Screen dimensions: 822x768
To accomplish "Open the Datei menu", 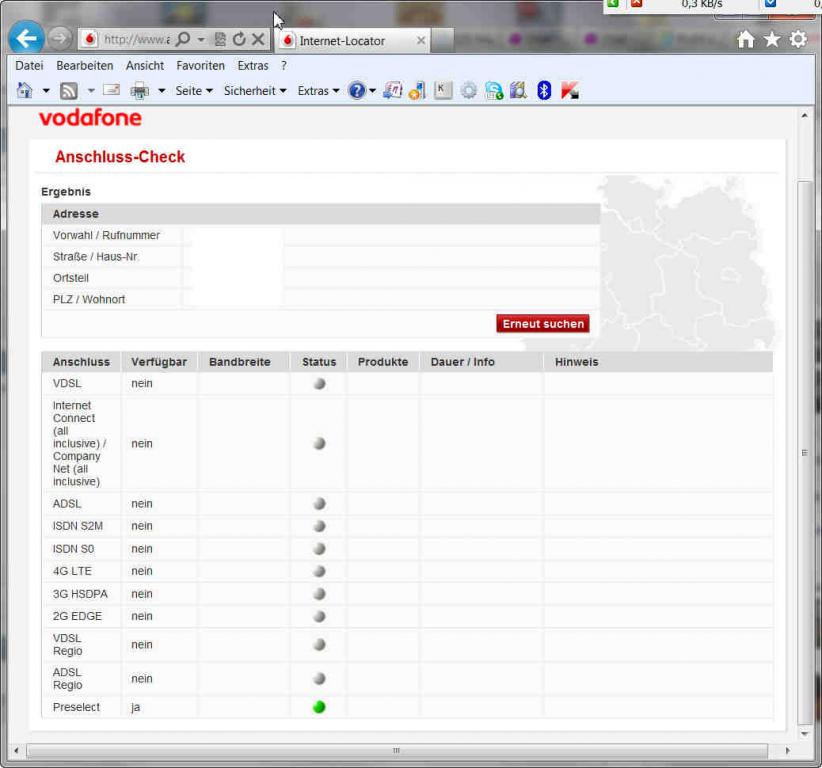I will 29,66.
